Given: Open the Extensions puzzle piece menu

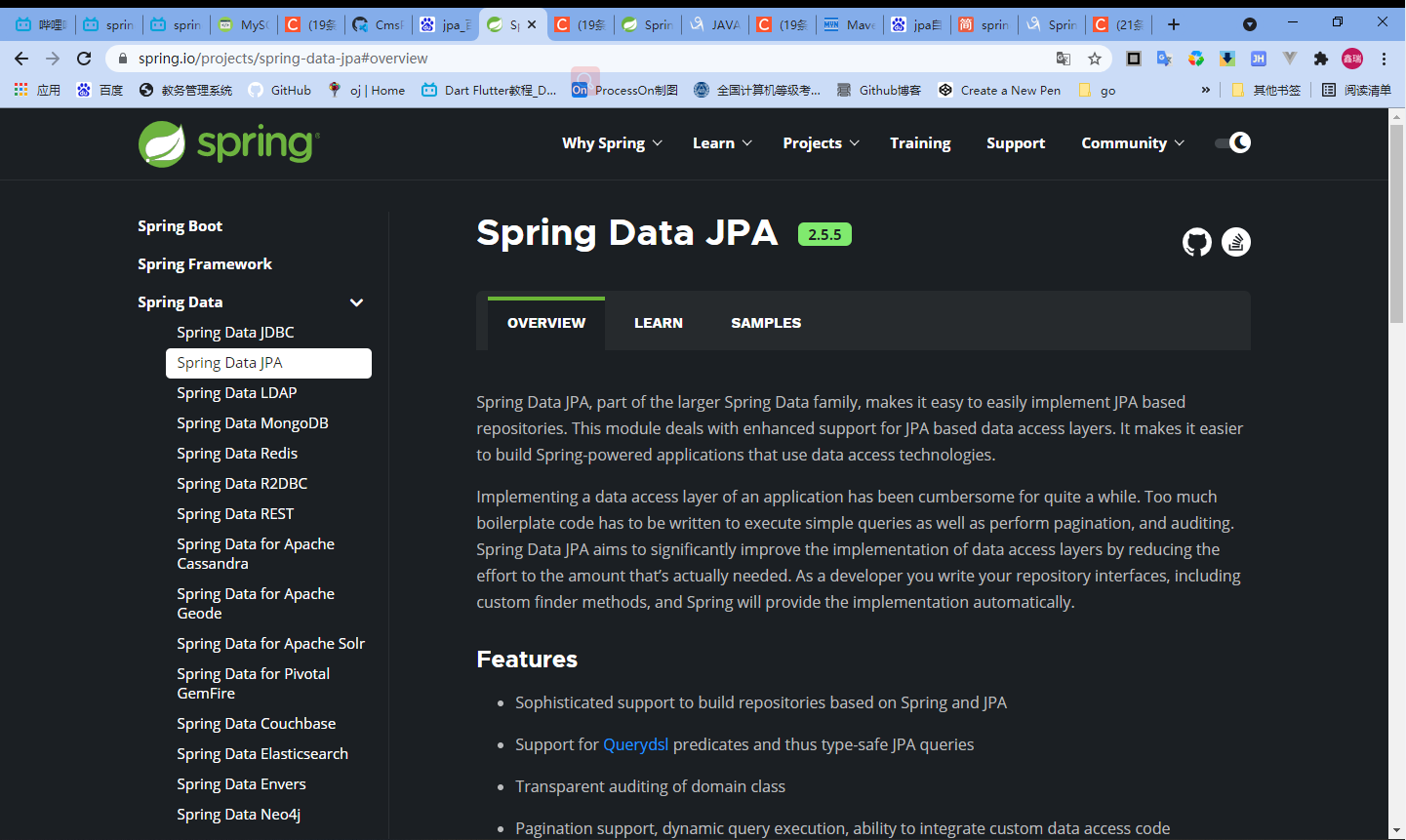Looking at the screenshot, I should point(1321,59).
